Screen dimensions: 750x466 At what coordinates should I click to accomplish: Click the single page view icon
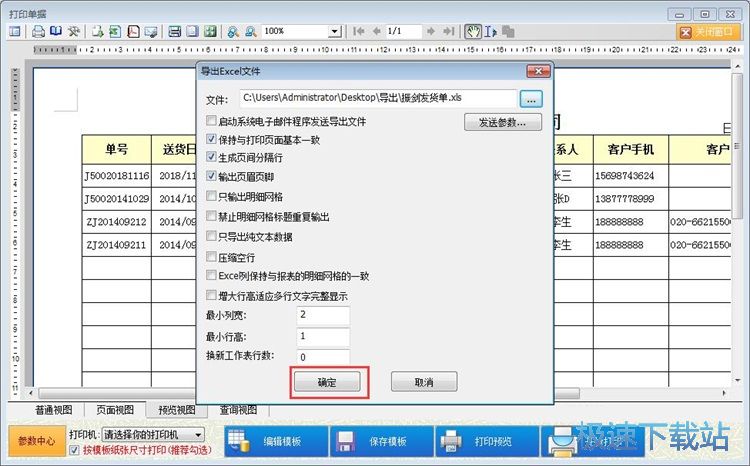coord(192,32)
